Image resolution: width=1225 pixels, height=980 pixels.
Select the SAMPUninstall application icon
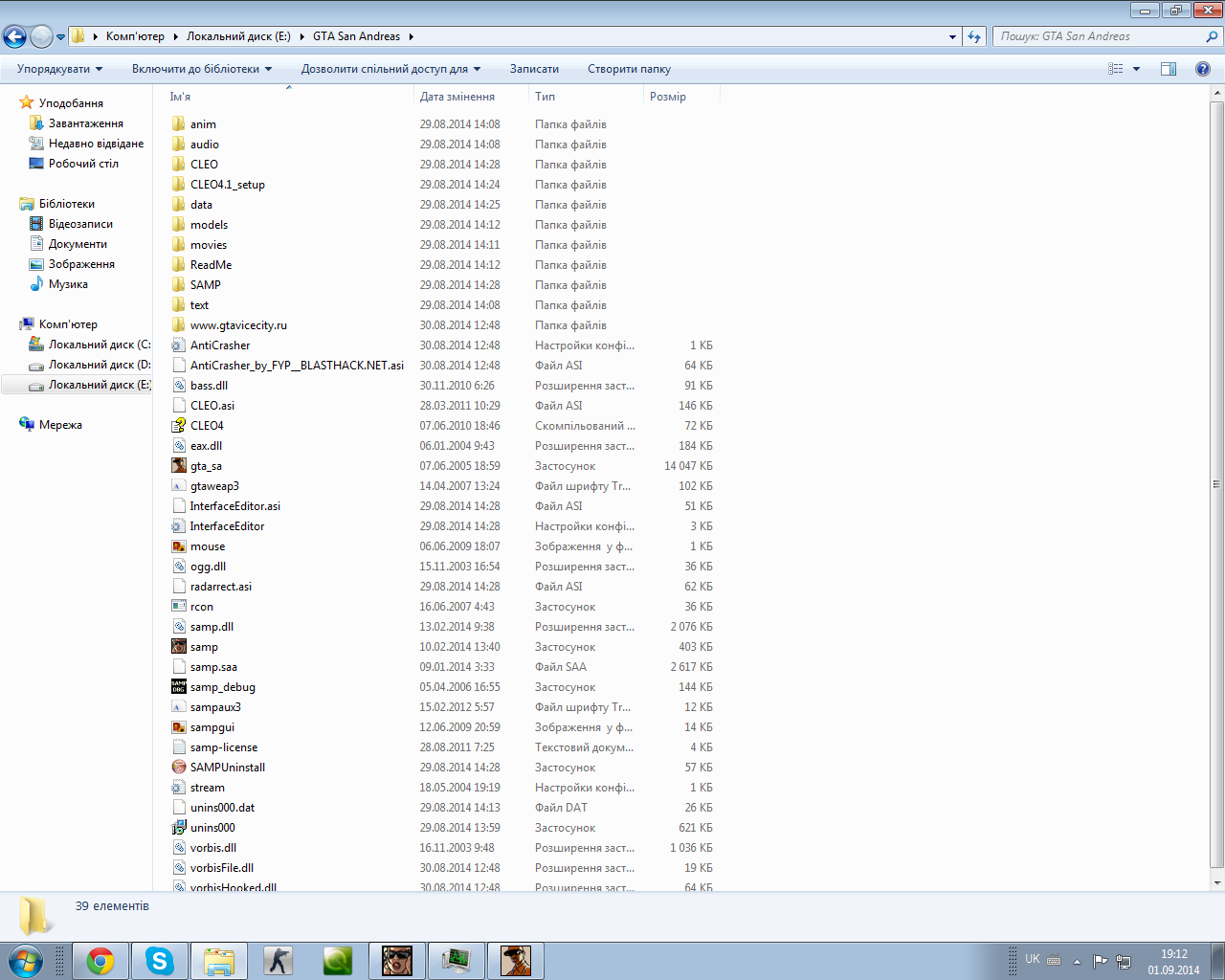(179, 768)
